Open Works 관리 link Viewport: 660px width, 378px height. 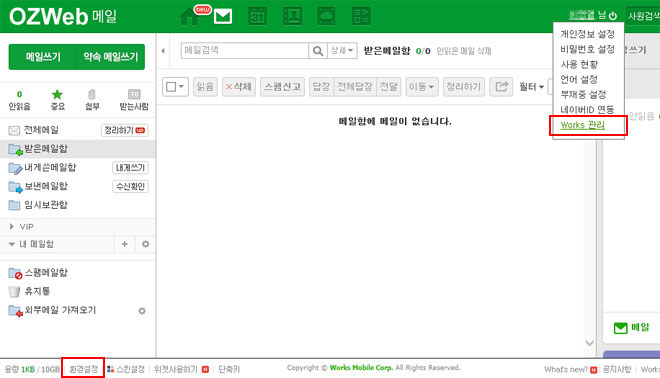pos(583,125)
